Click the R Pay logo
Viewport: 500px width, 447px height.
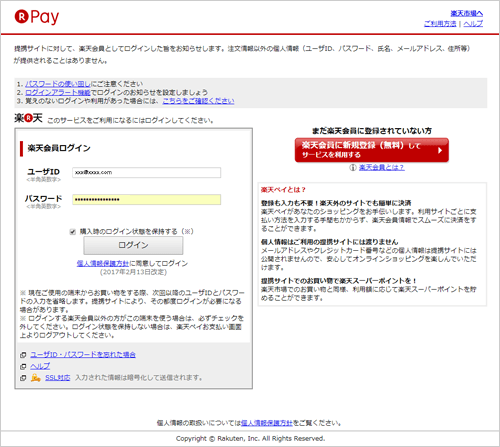pyautogui.click(x=37, y=17)
